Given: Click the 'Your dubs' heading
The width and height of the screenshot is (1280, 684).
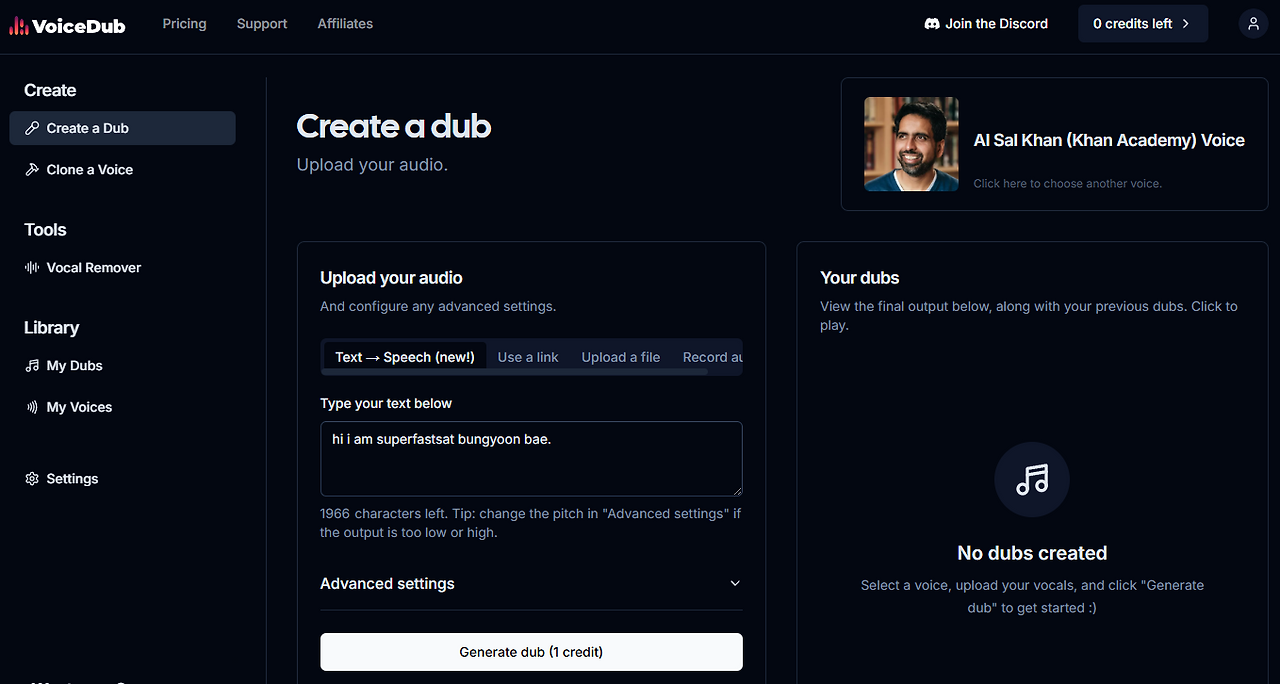Looking at the screenshot, I should pyautogui.click(x=860, y=278).
